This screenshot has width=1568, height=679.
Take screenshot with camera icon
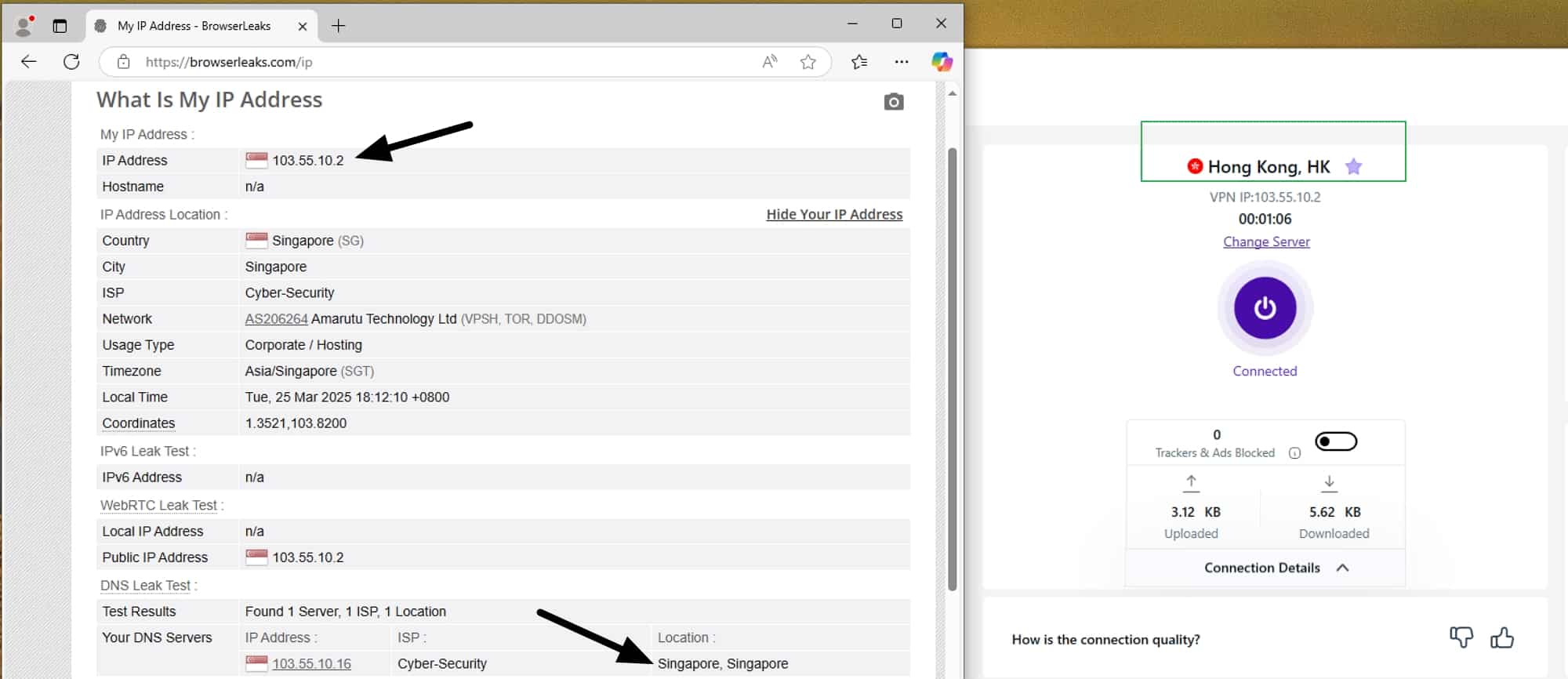coord(894,102)
